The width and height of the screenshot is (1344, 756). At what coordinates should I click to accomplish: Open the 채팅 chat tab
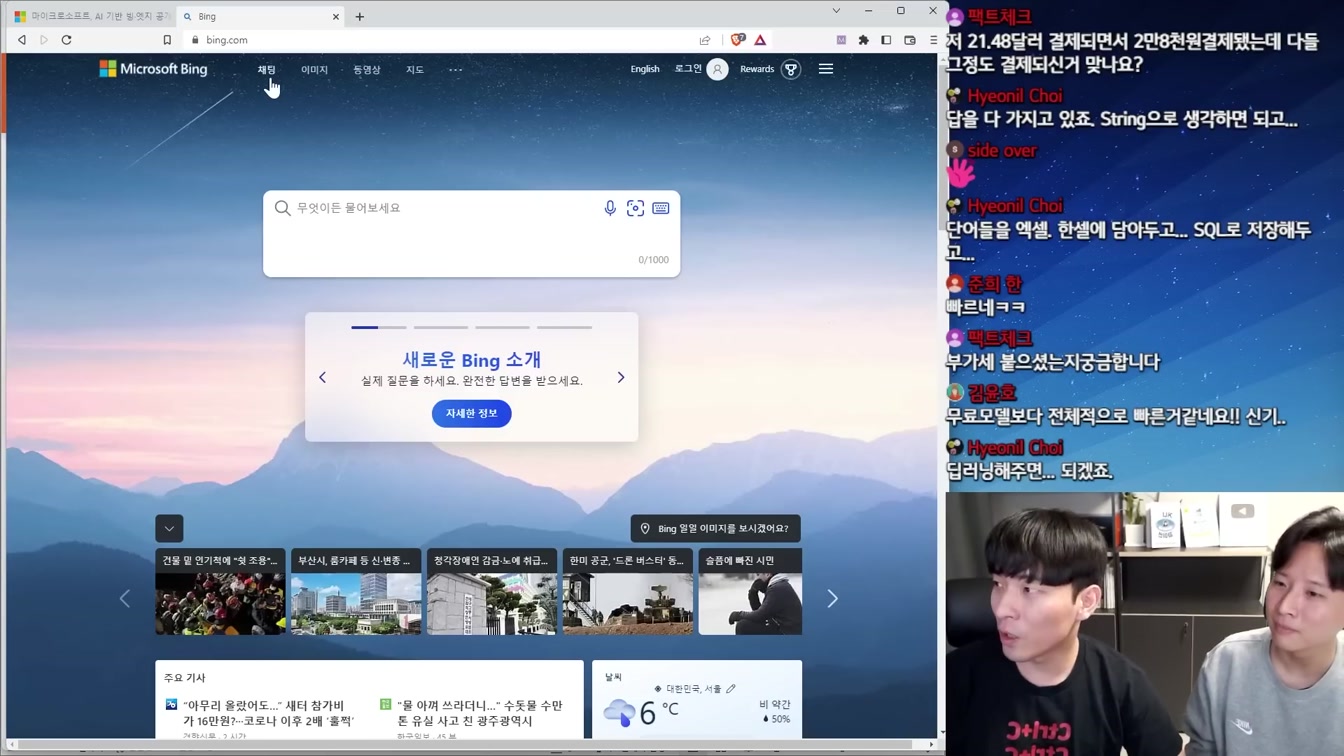(266, 70)
